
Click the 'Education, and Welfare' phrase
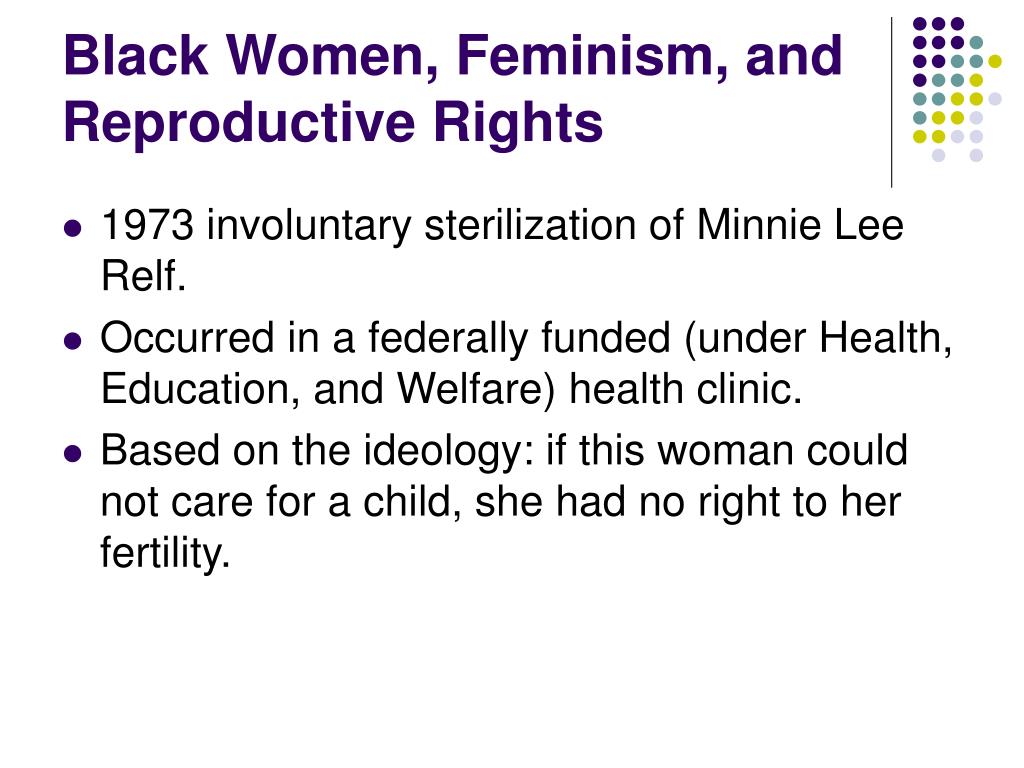coord(321,390)
